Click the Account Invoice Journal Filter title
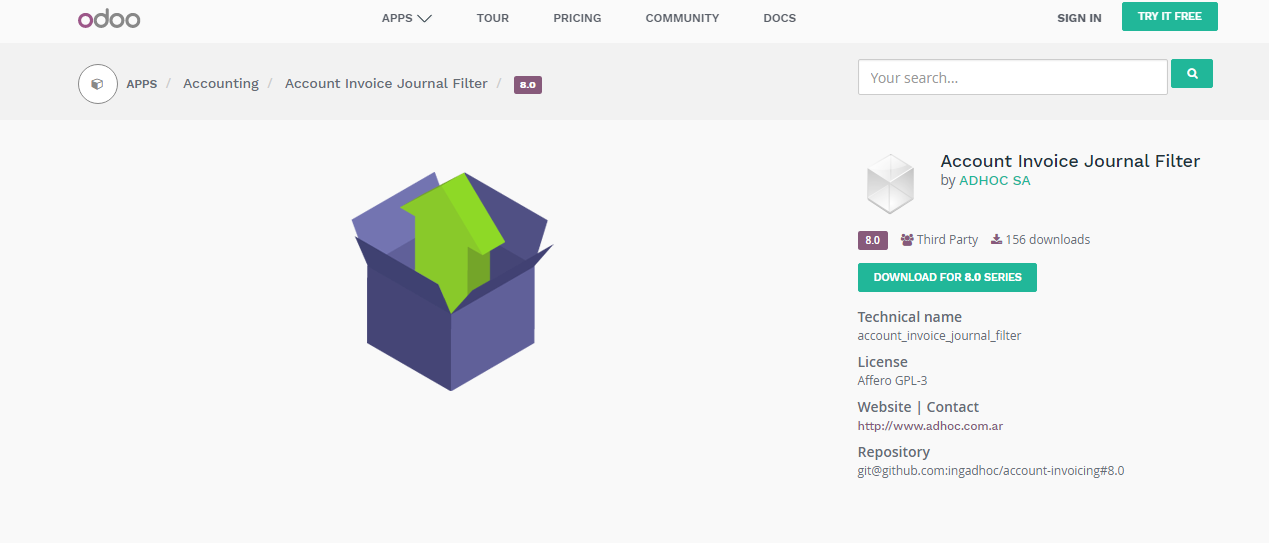1269x543 pixels. [x=1070, y=161]
